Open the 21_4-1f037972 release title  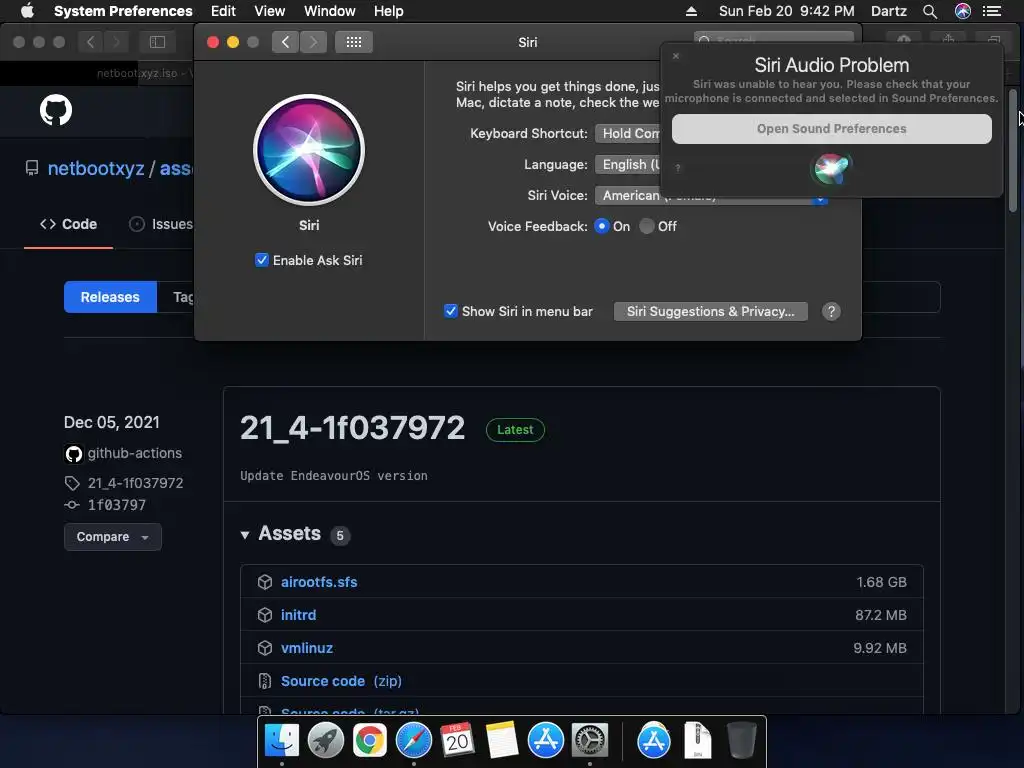352,428
